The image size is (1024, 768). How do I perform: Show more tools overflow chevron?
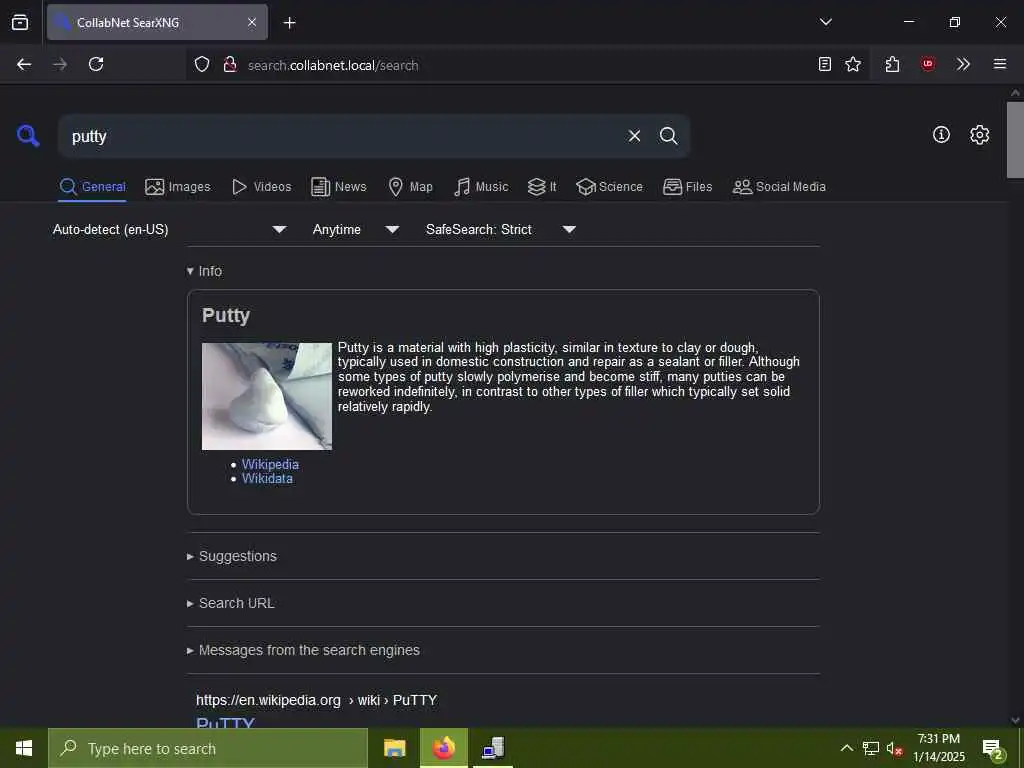point(963,64)
